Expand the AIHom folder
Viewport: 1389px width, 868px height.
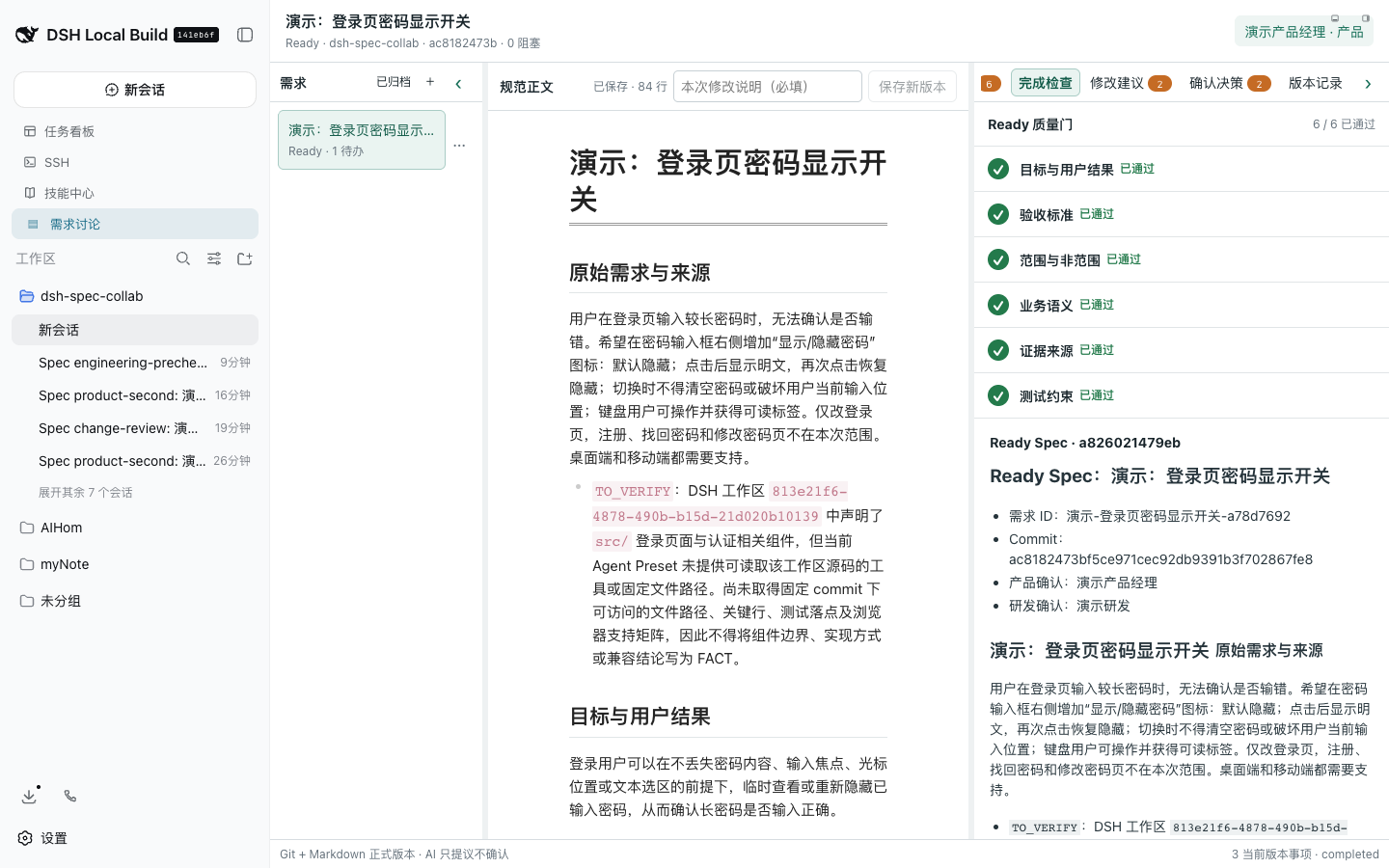[135, 528]
